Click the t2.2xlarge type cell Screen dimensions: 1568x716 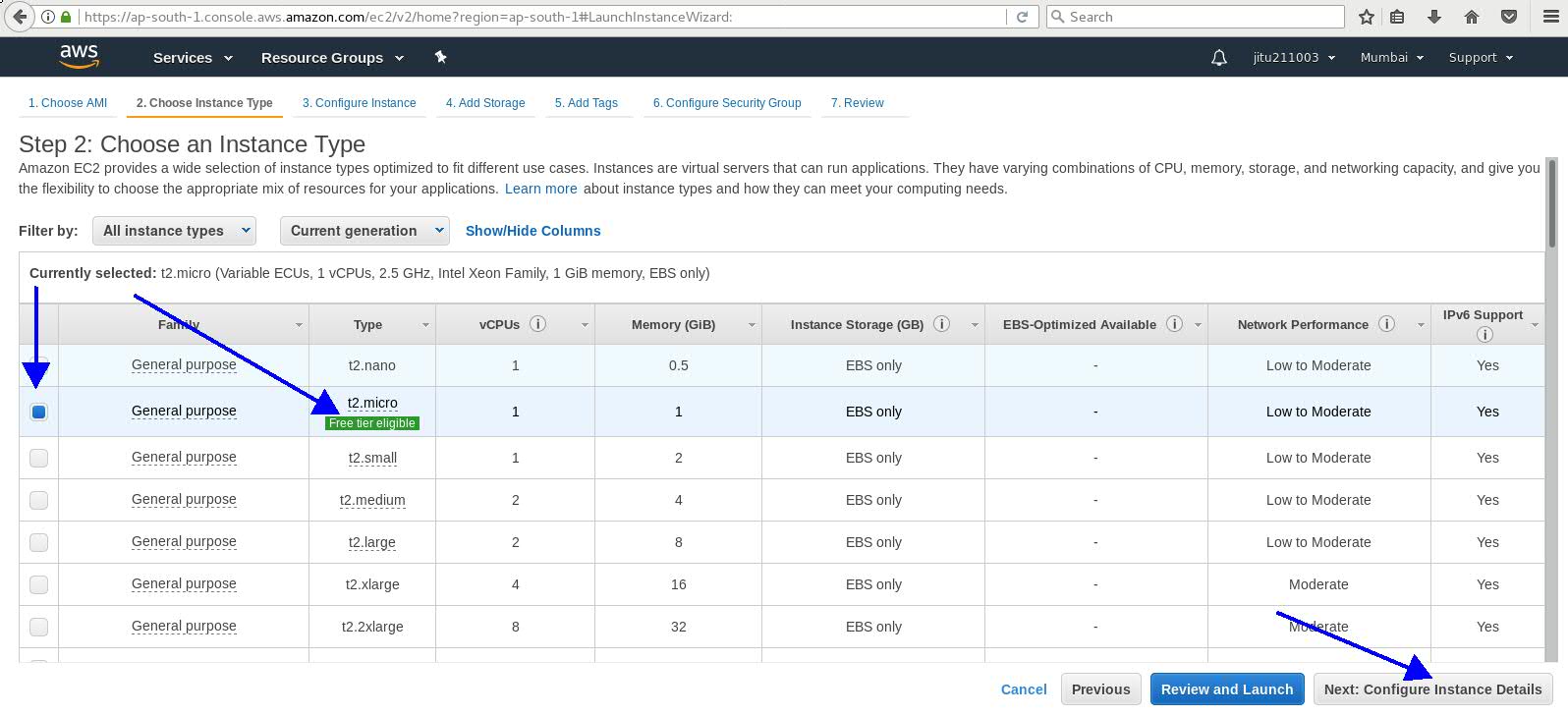coord(372,627)
